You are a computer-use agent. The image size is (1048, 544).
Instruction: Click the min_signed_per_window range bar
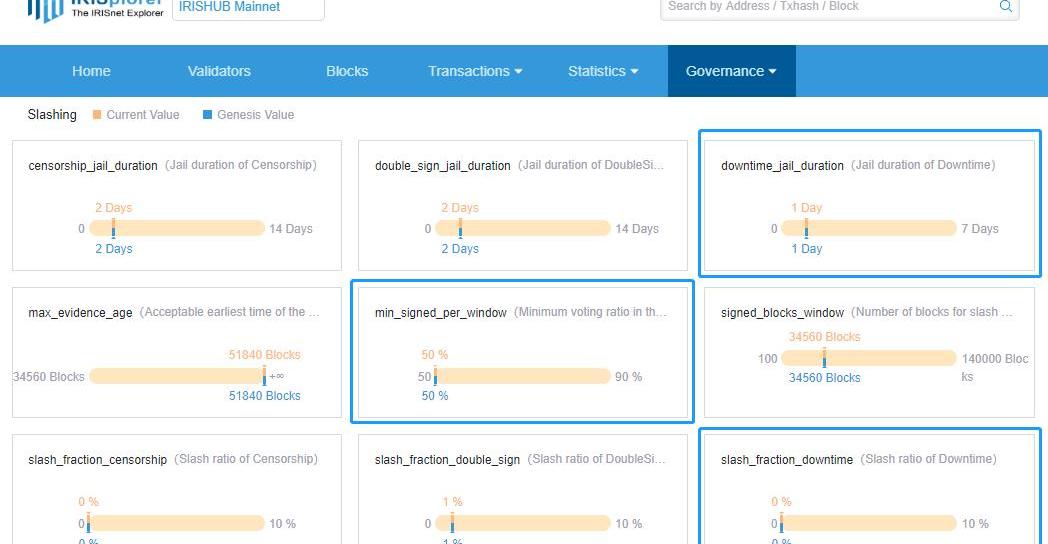point(523,376)
